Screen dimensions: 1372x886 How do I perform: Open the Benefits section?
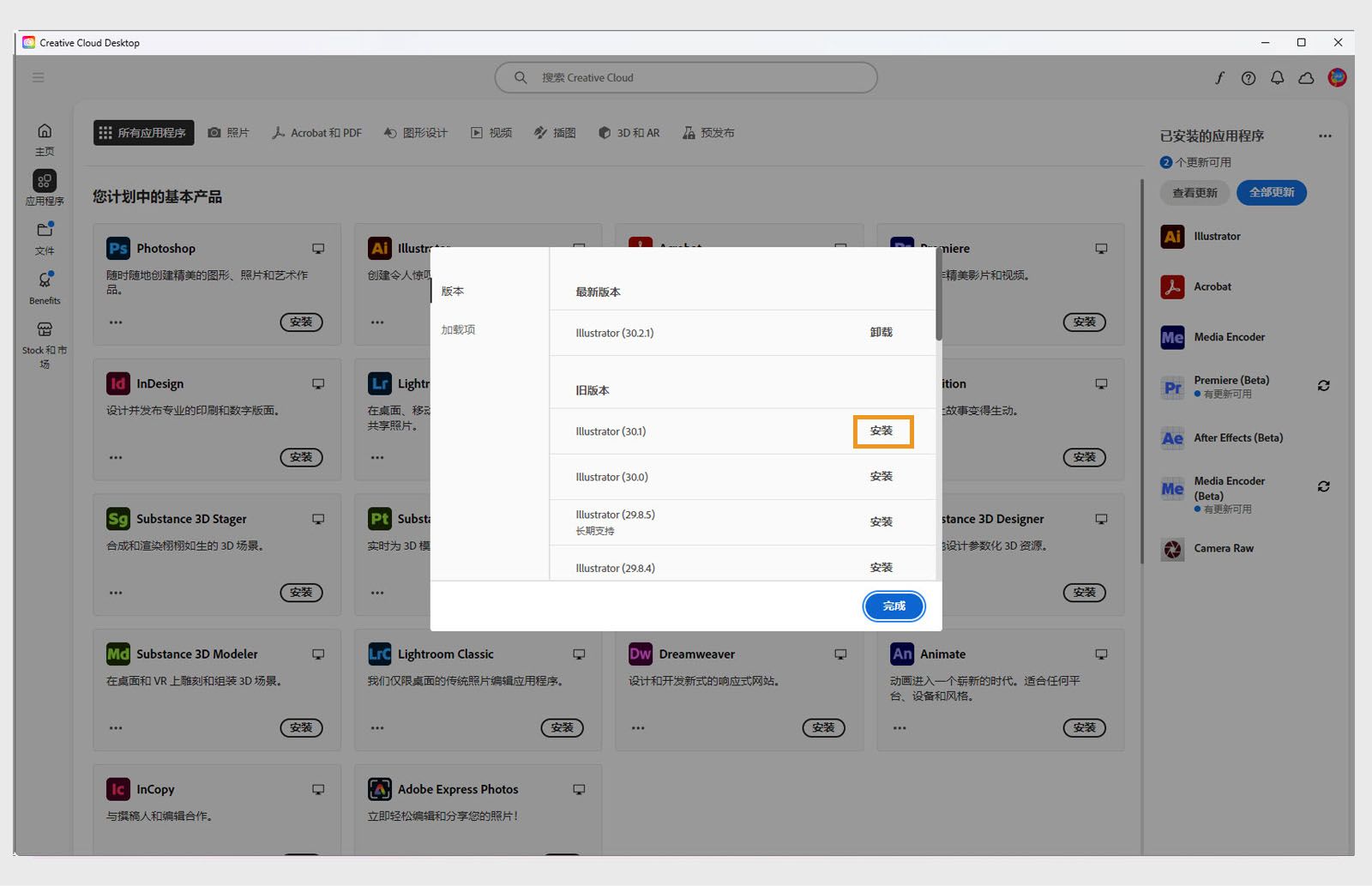pos(44,286)
